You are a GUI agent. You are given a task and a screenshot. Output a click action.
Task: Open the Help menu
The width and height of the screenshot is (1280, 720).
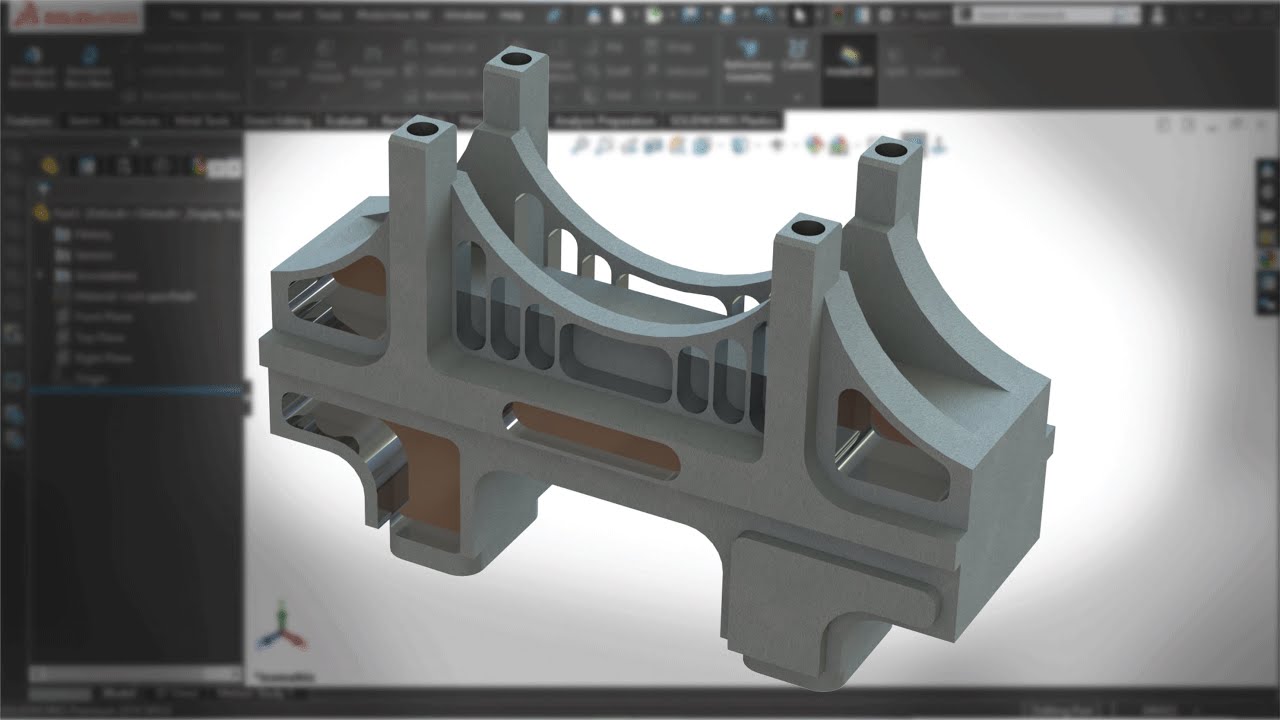tap(511, 17)
